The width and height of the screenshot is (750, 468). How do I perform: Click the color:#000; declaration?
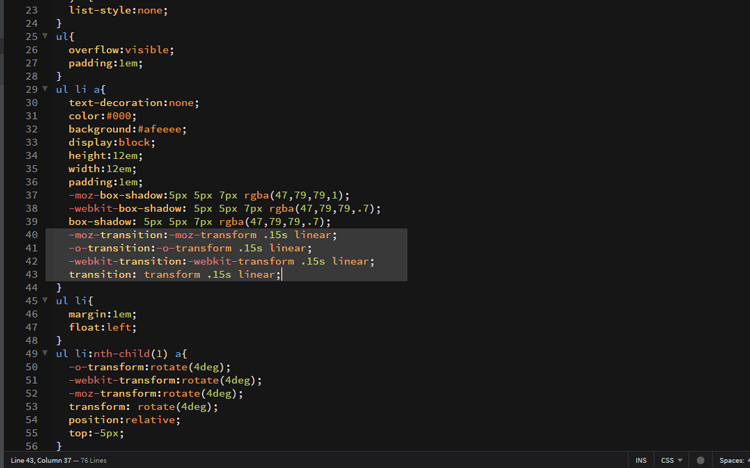(x=102, y=116)
